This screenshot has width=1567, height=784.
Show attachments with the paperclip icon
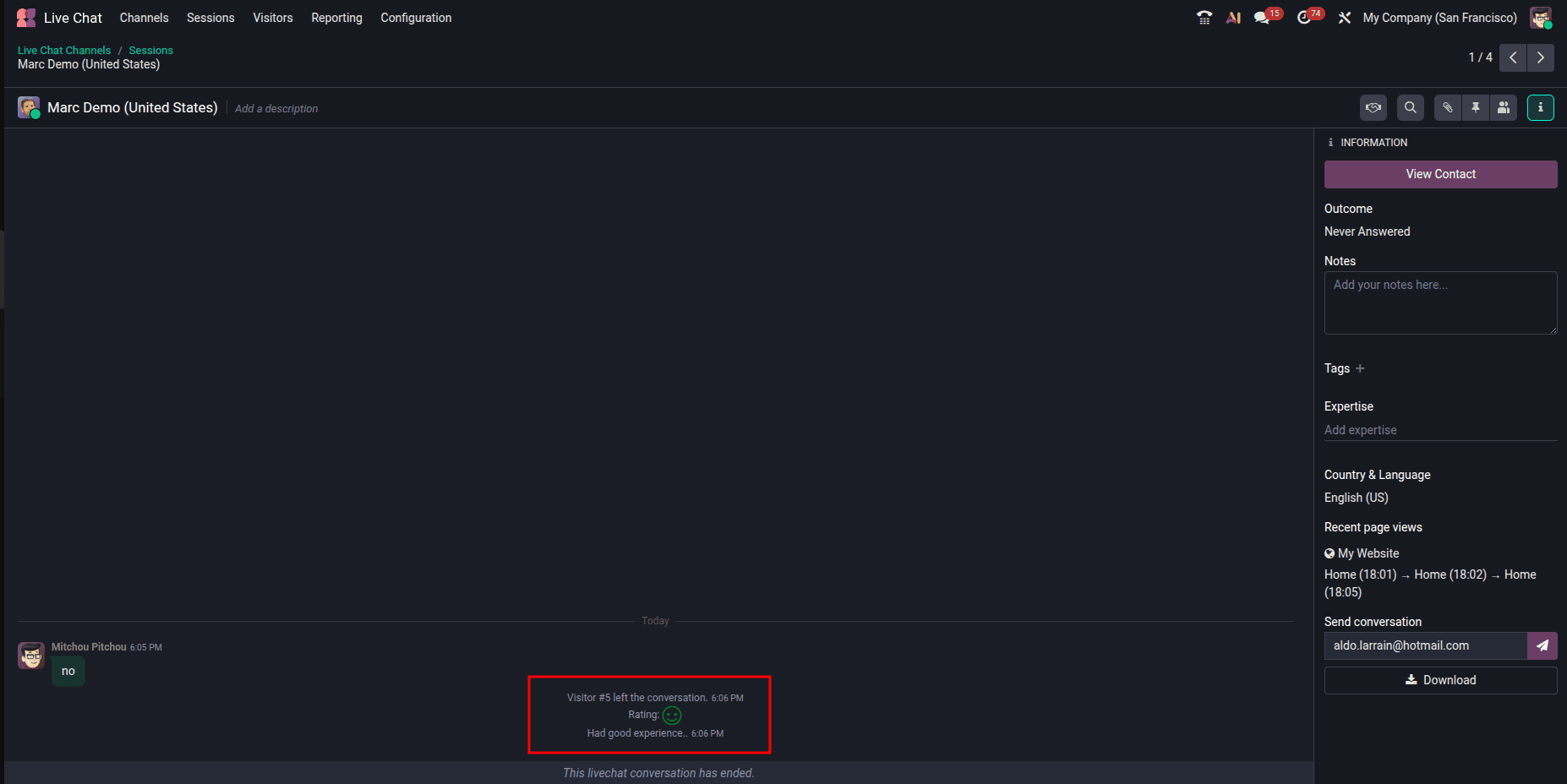(x=1448, y=107)
